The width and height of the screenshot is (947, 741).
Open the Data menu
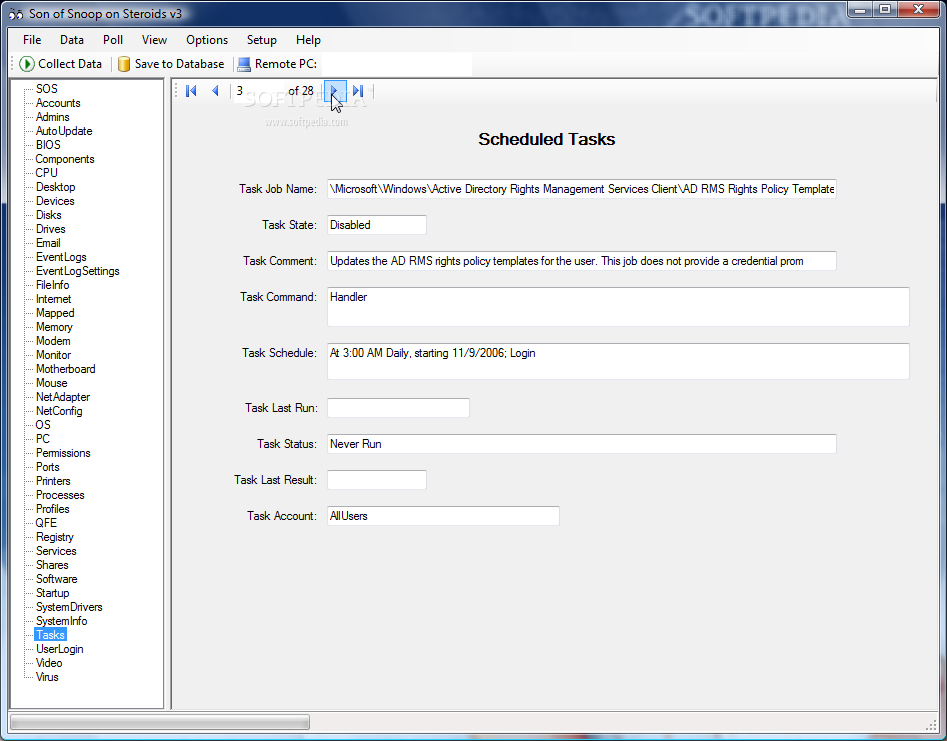click(72, 40)
